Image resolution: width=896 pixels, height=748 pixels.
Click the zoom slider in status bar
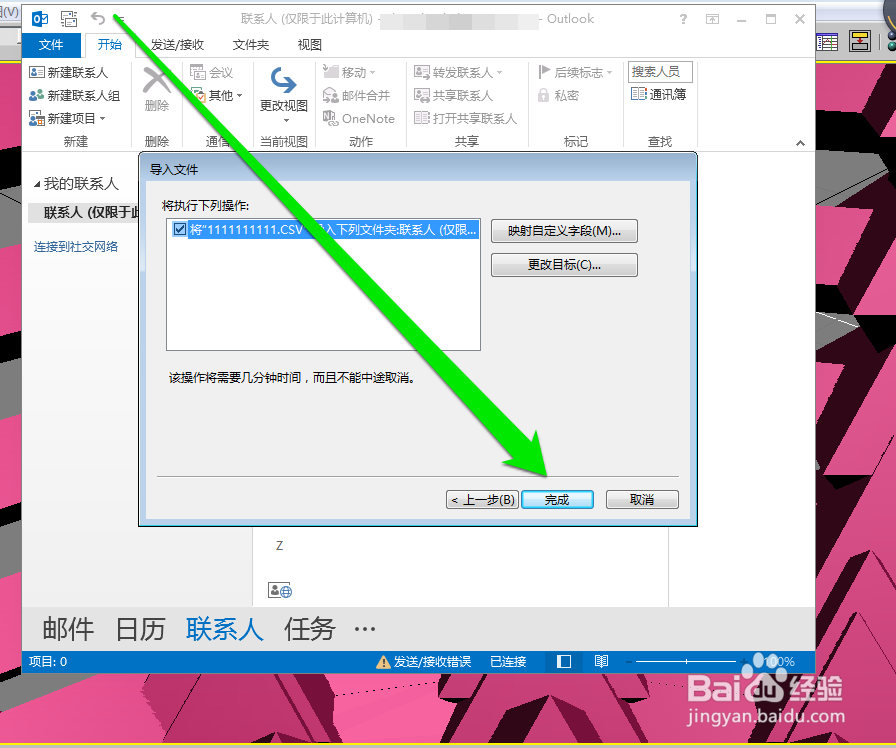pyautogui.click(x=686, y=662)
